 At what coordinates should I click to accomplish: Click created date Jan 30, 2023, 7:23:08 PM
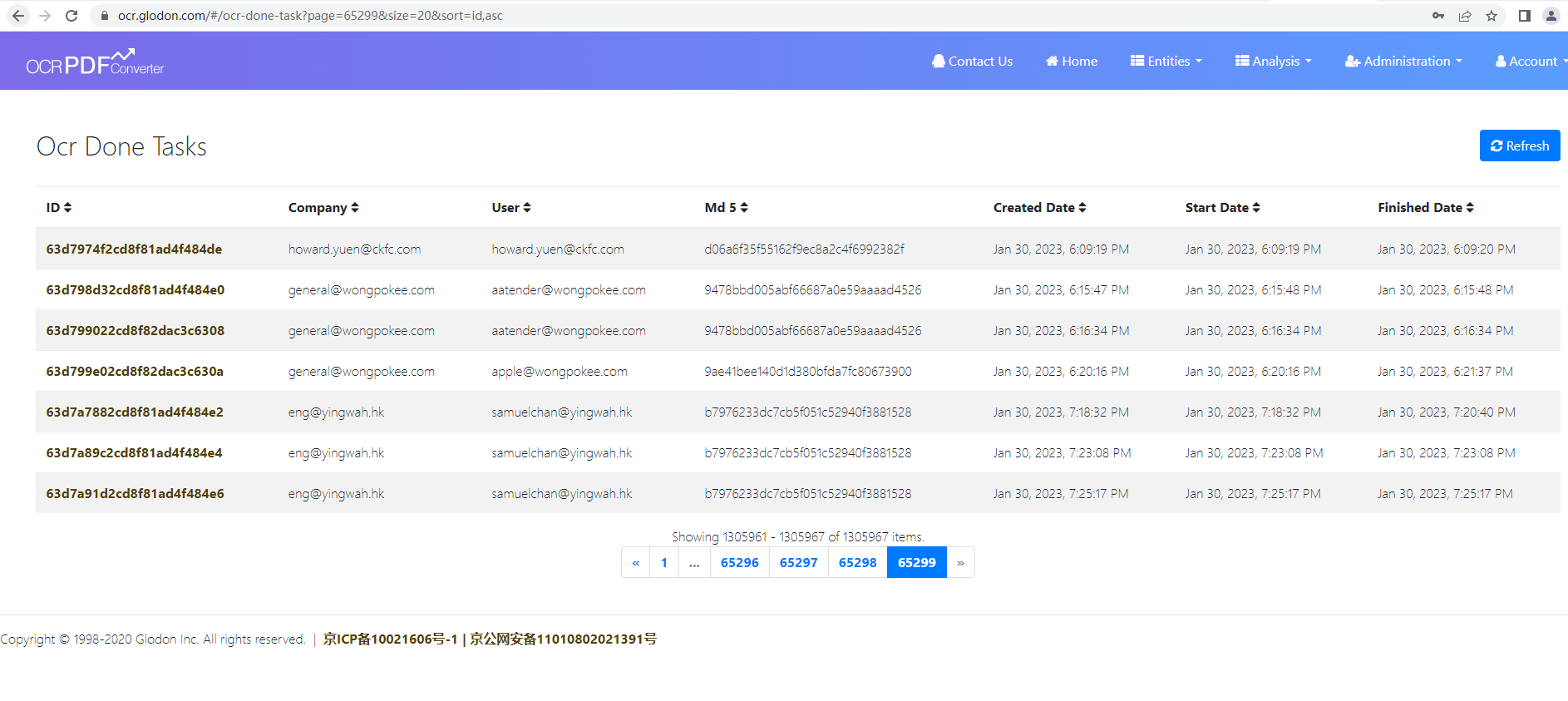pos(1062,452)
